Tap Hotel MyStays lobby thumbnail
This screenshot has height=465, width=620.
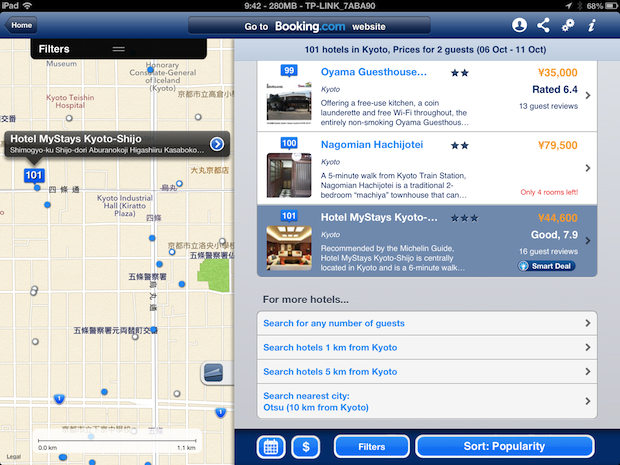pos(289,248)
